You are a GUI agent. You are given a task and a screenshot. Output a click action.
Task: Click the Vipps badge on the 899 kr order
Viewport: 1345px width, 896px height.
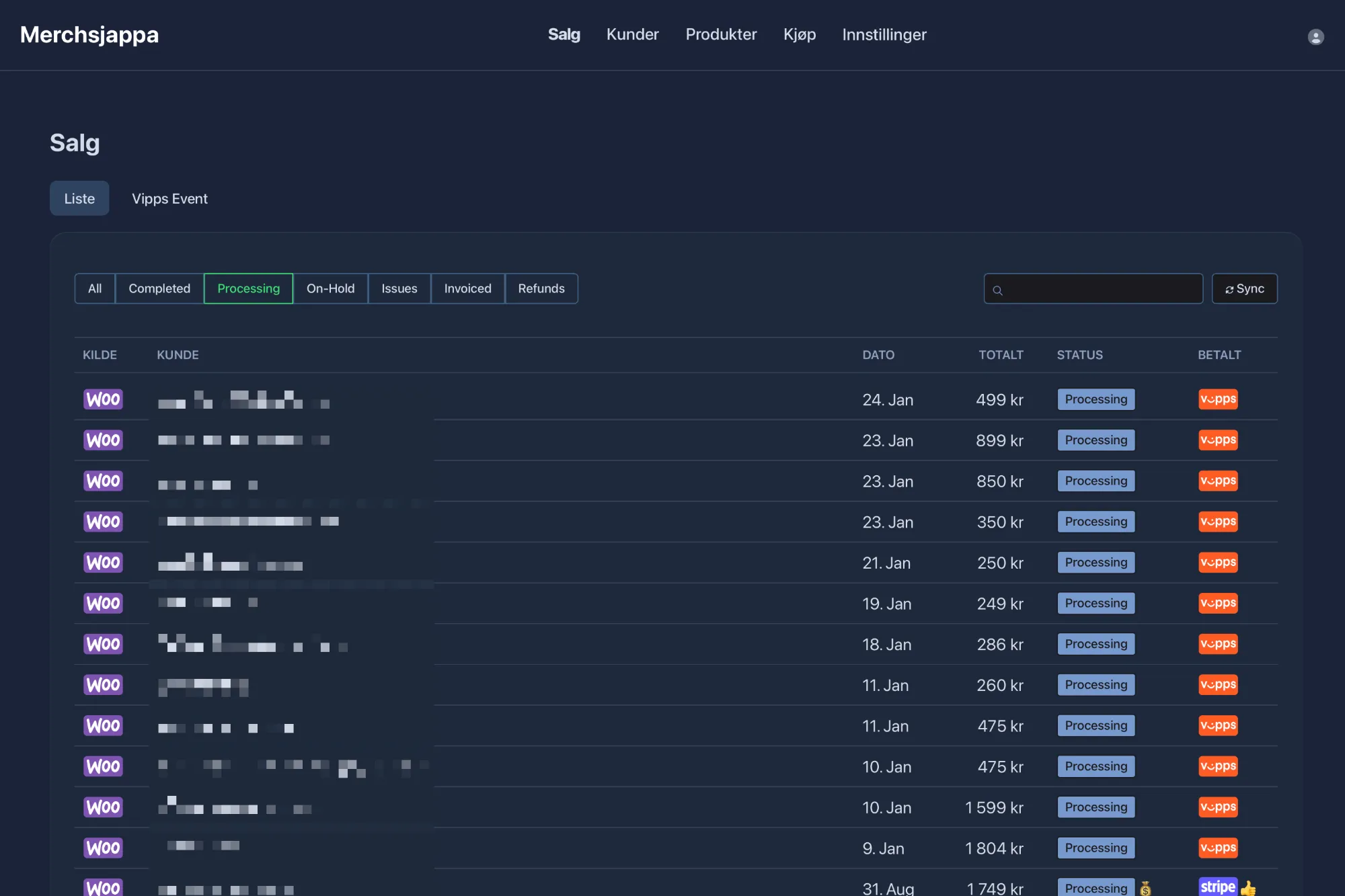pyautogui.click(x=1218, y=440)
